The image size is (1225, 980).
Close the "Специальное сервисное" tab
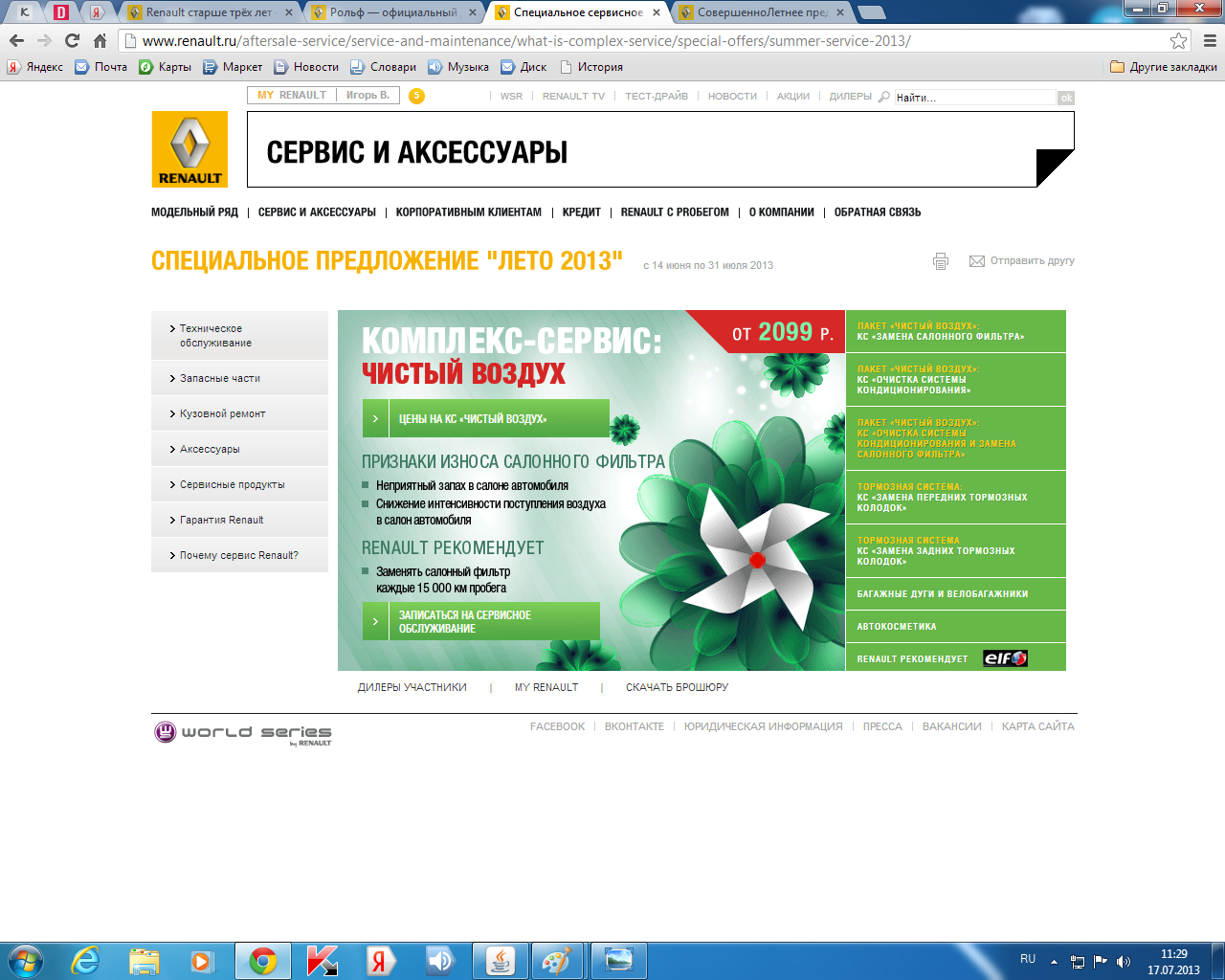(x=657, y=12)
